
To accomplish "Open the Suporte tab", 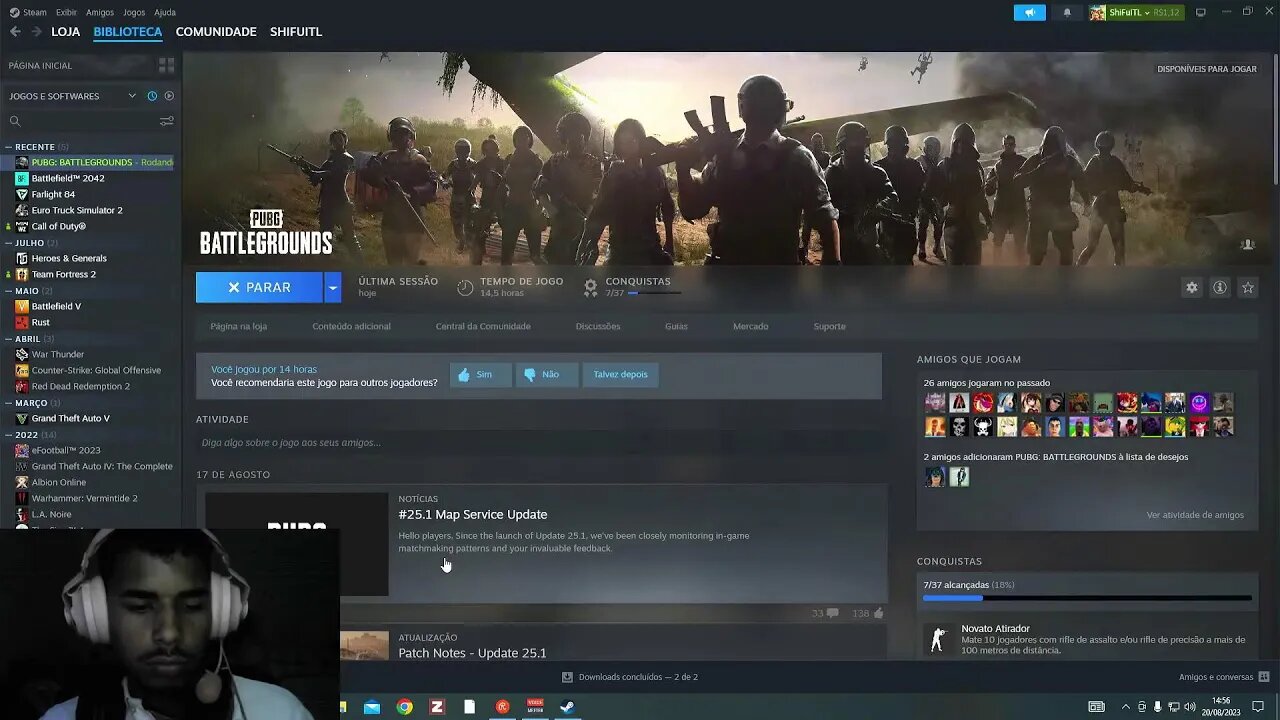I will coord(829,326).
